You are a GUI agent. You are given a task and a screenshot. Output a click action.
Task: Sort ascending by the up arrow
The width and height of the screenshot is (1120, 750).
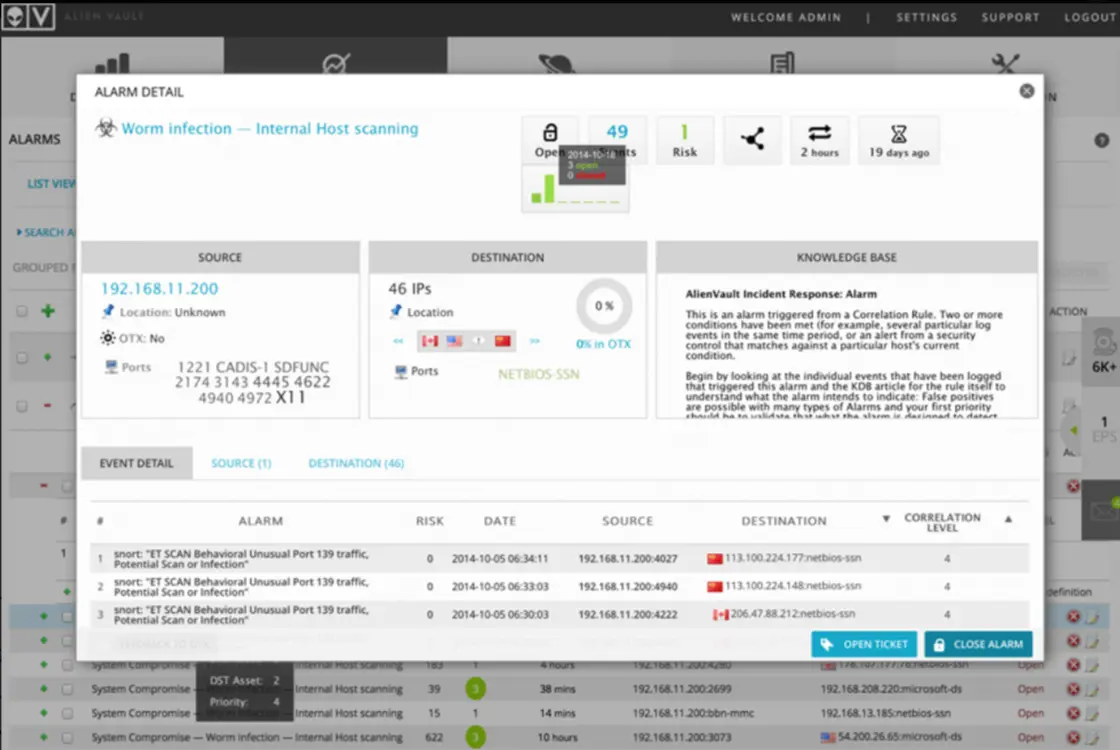pos(1008,519)
